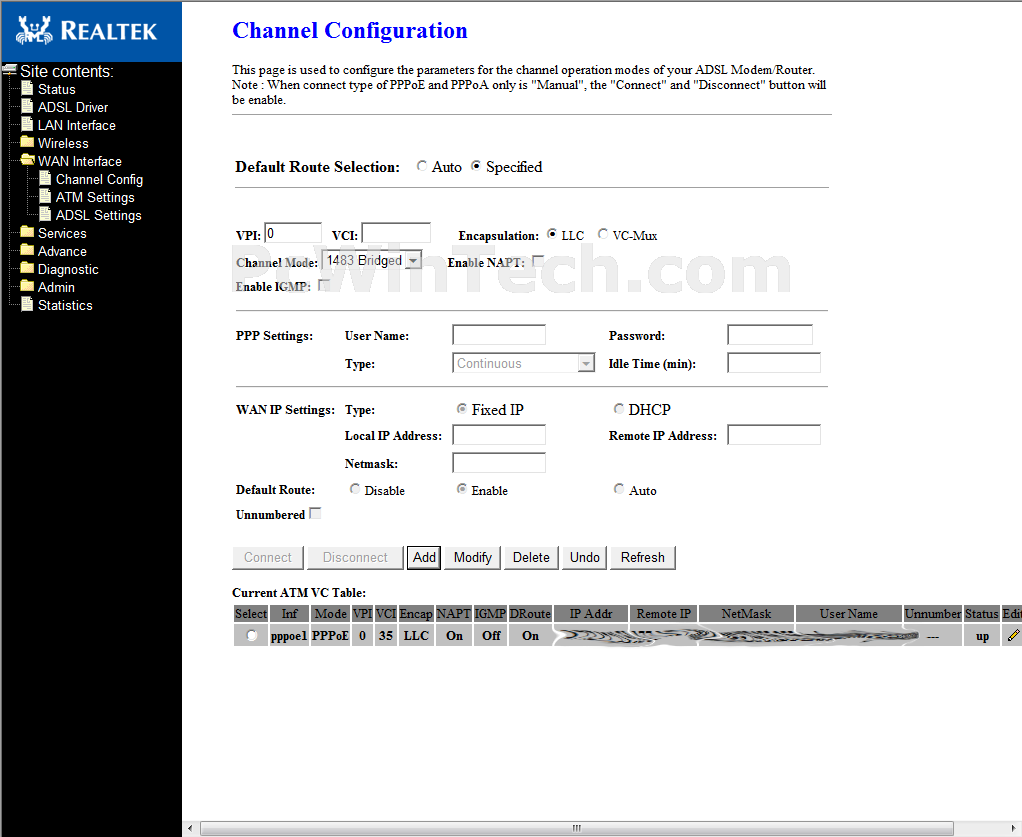
Task: Click the WAN Interface open folder icon
Action: (x=27, y=160)
